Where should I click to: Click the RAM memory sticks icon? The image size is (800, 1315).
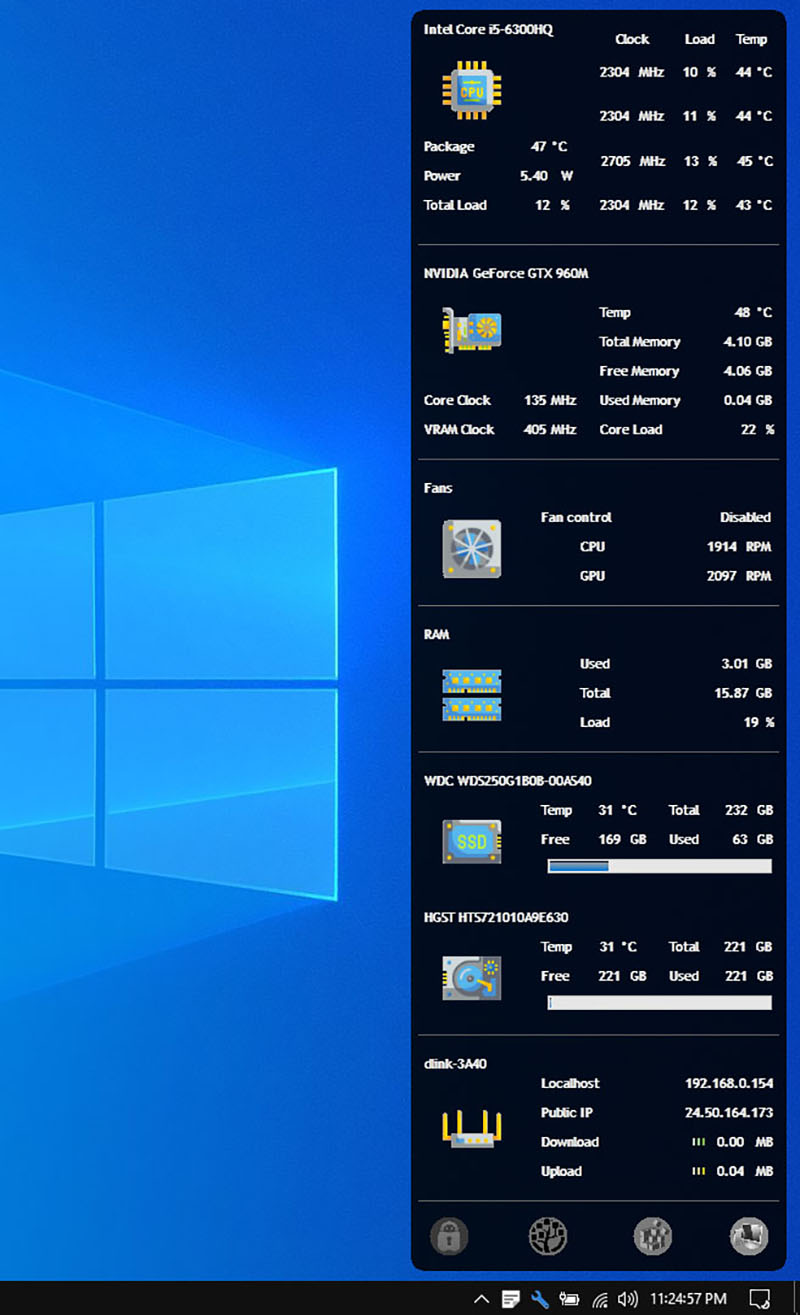471,695
